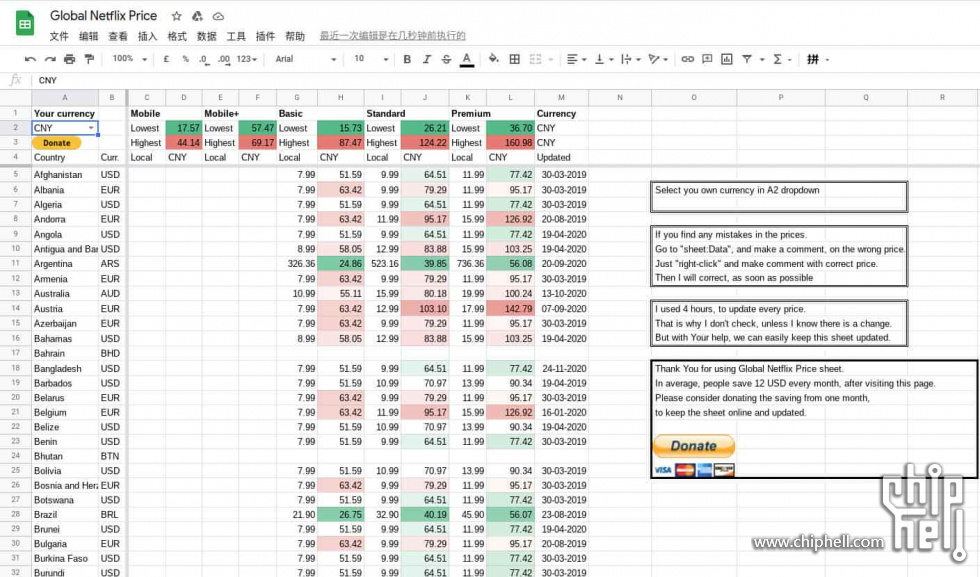
Task: Click the large PayPal Donate button
Action: 694,446
